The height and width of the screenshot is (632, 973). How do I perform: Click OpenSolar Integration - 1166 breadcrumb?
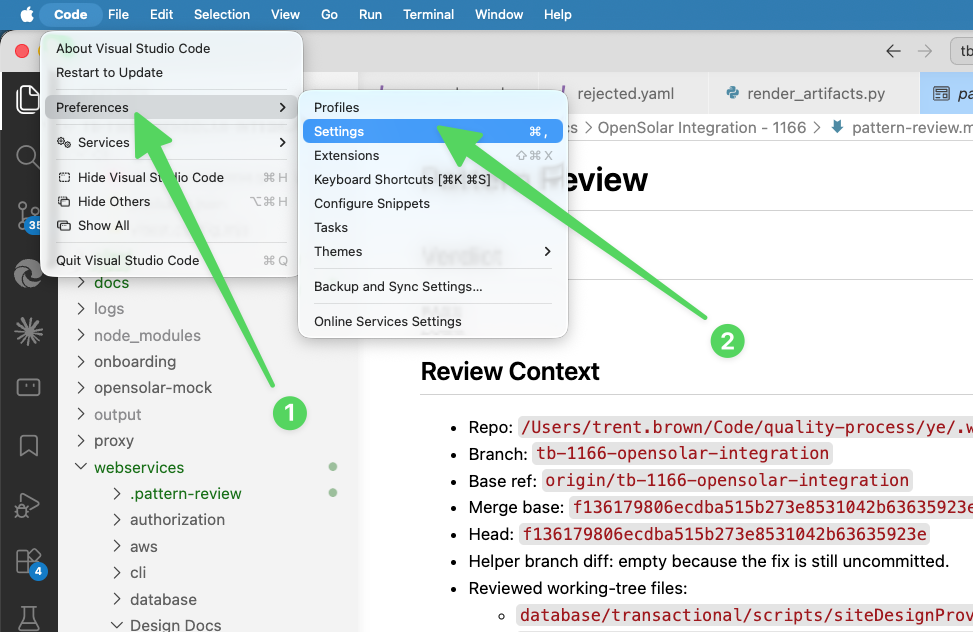point(701,127)
